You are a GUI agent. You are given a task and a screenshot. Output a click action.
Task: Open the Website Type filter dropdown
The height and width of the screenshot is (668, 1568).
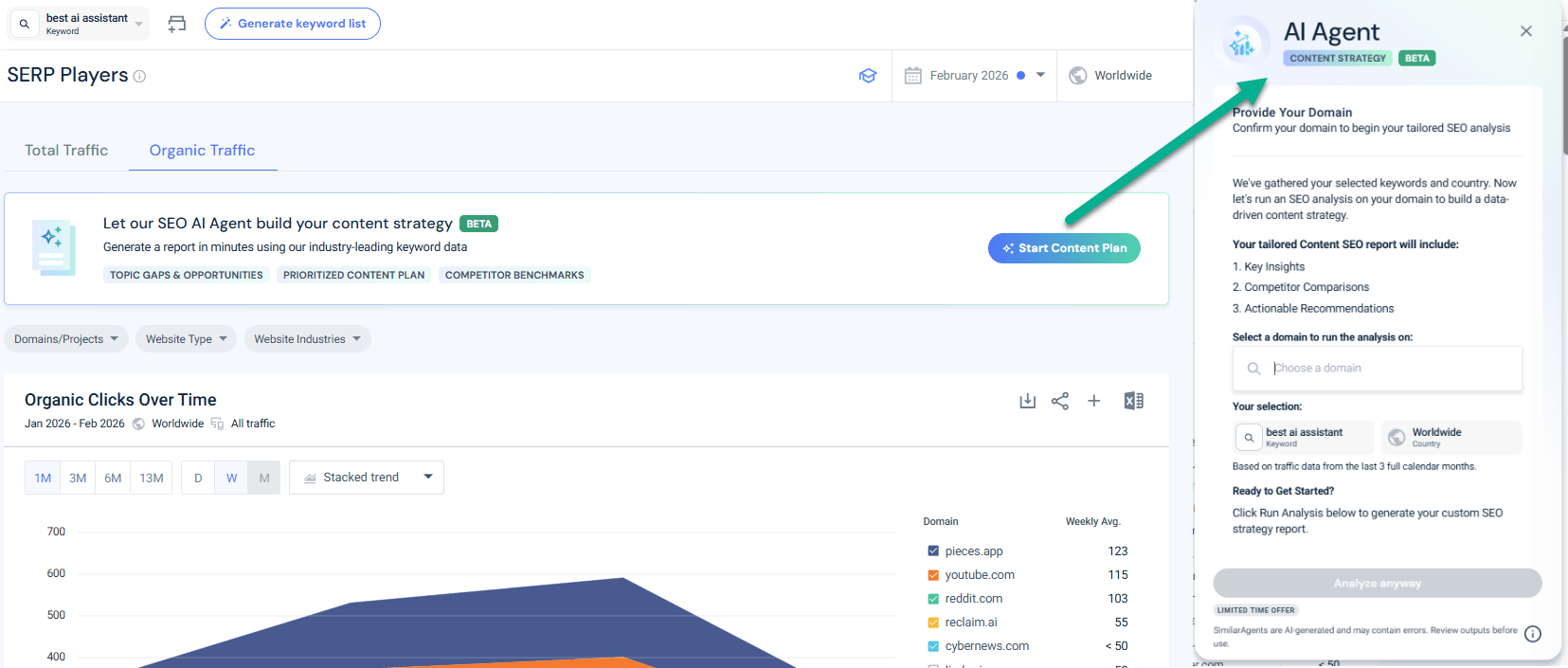[x=186, y=339]
